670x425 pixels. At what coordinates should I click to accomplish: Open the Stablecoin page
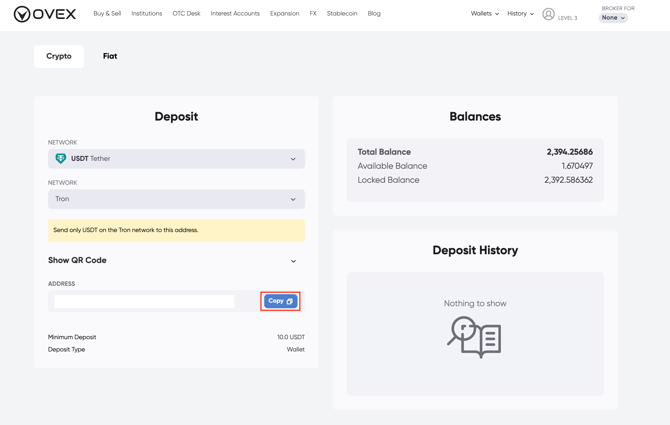pyautogui.click(x=342, y=14)
